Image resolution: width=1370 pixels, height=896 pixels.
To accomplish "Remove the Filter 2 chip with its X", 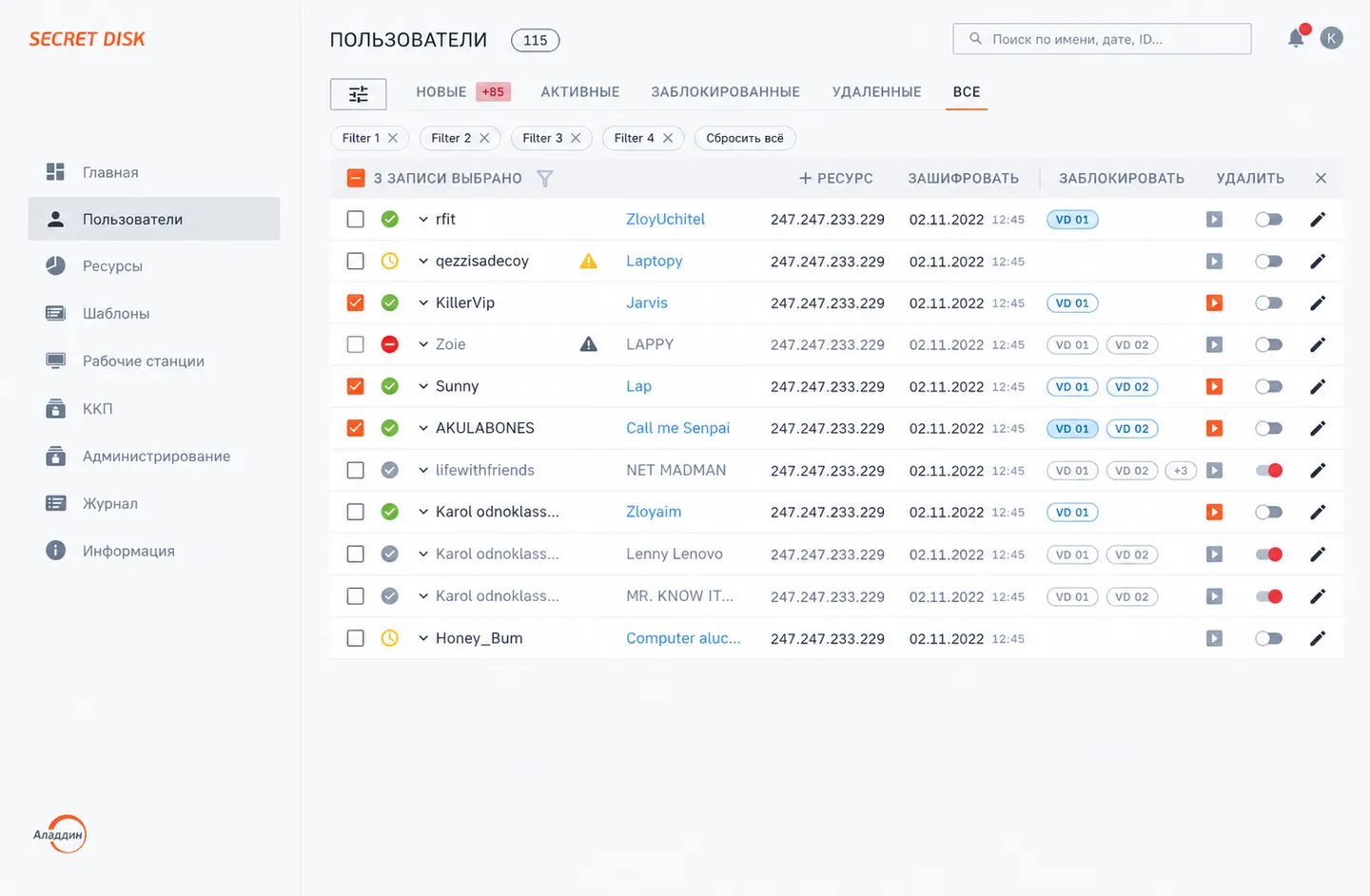I will pyautogui.click(x=484, y=138).
